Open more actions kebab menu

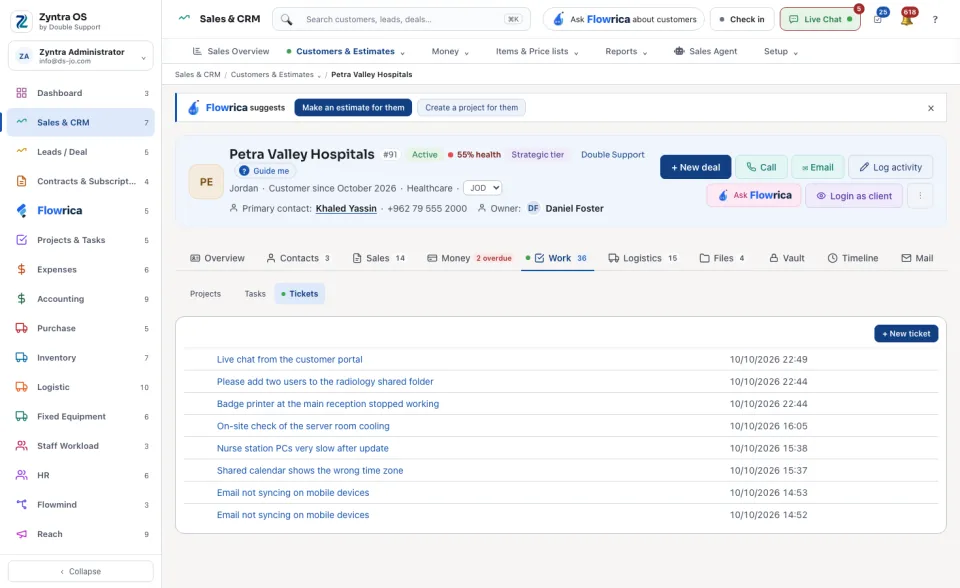tap(920, 196)
